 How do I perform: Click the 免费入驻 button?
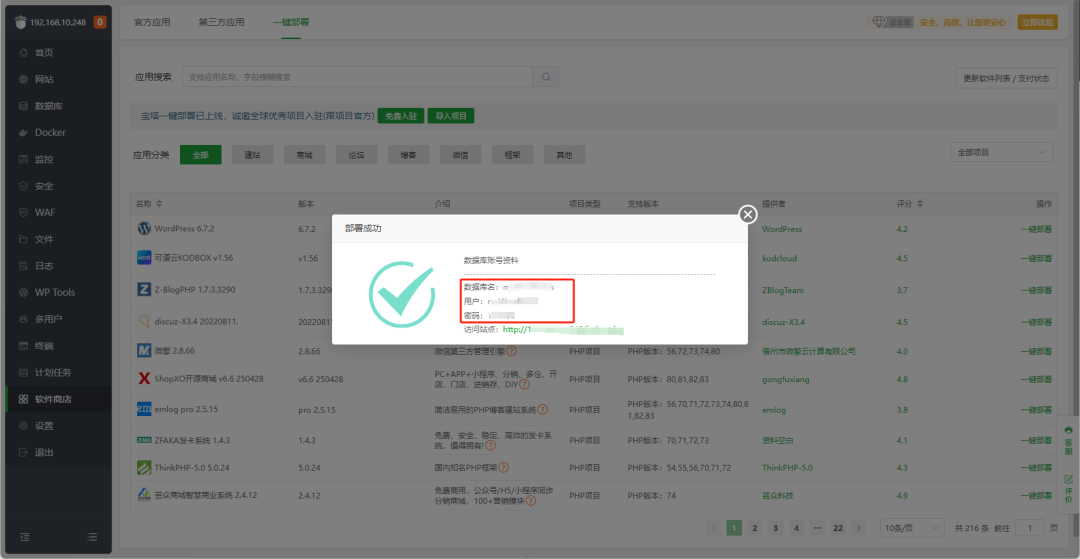pos(401,116)
